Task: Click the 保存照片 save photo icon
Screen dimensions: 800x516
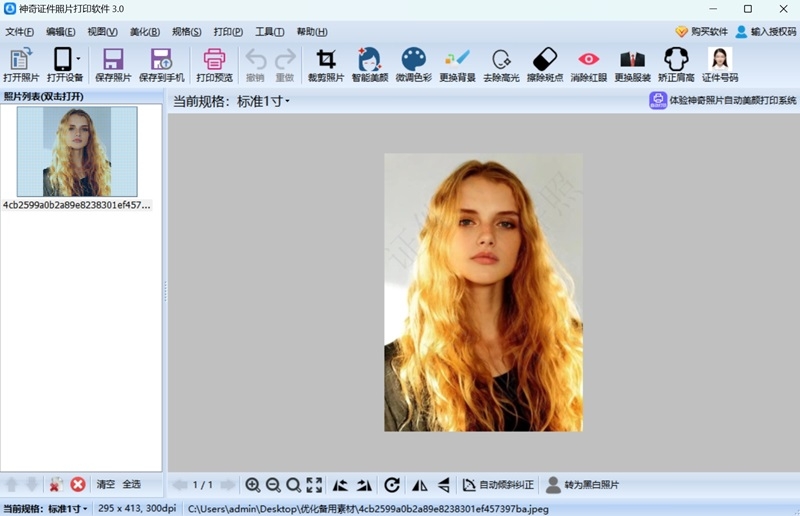Action: pos(113,60)
